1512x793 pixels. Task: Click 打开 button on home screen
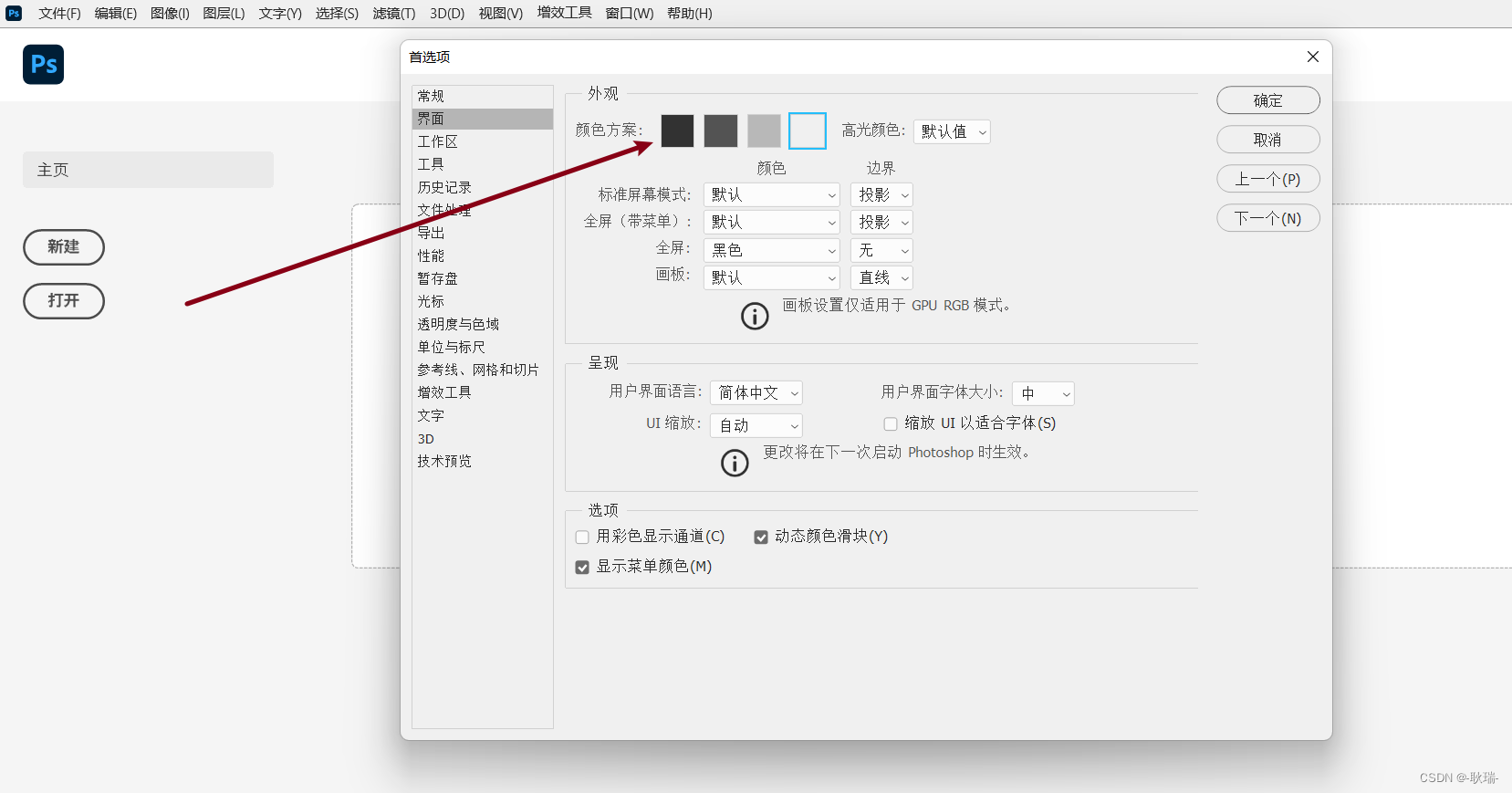coord(64,301)
